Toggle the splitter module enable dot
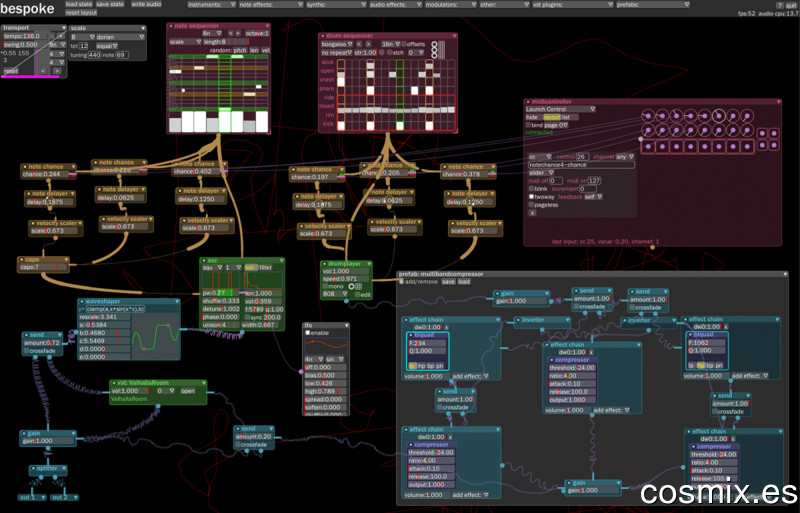The width and height of the screenshot is (800, 513). tap(33, 469)
